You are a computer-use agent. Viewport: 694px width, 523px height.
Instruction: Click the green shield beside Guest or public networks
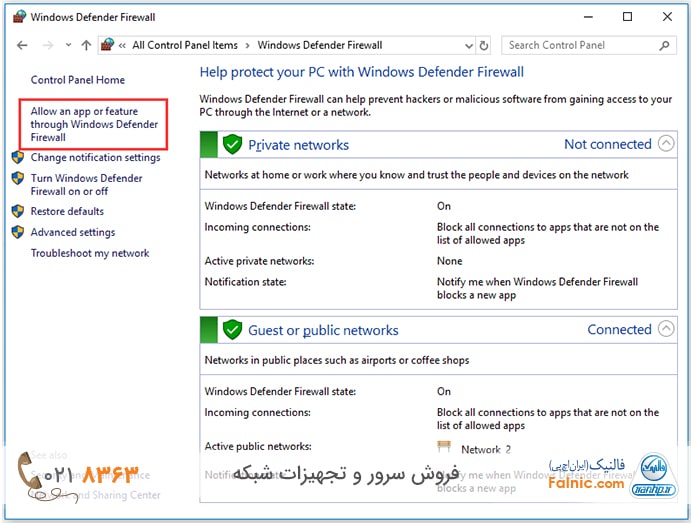(232, 330)
